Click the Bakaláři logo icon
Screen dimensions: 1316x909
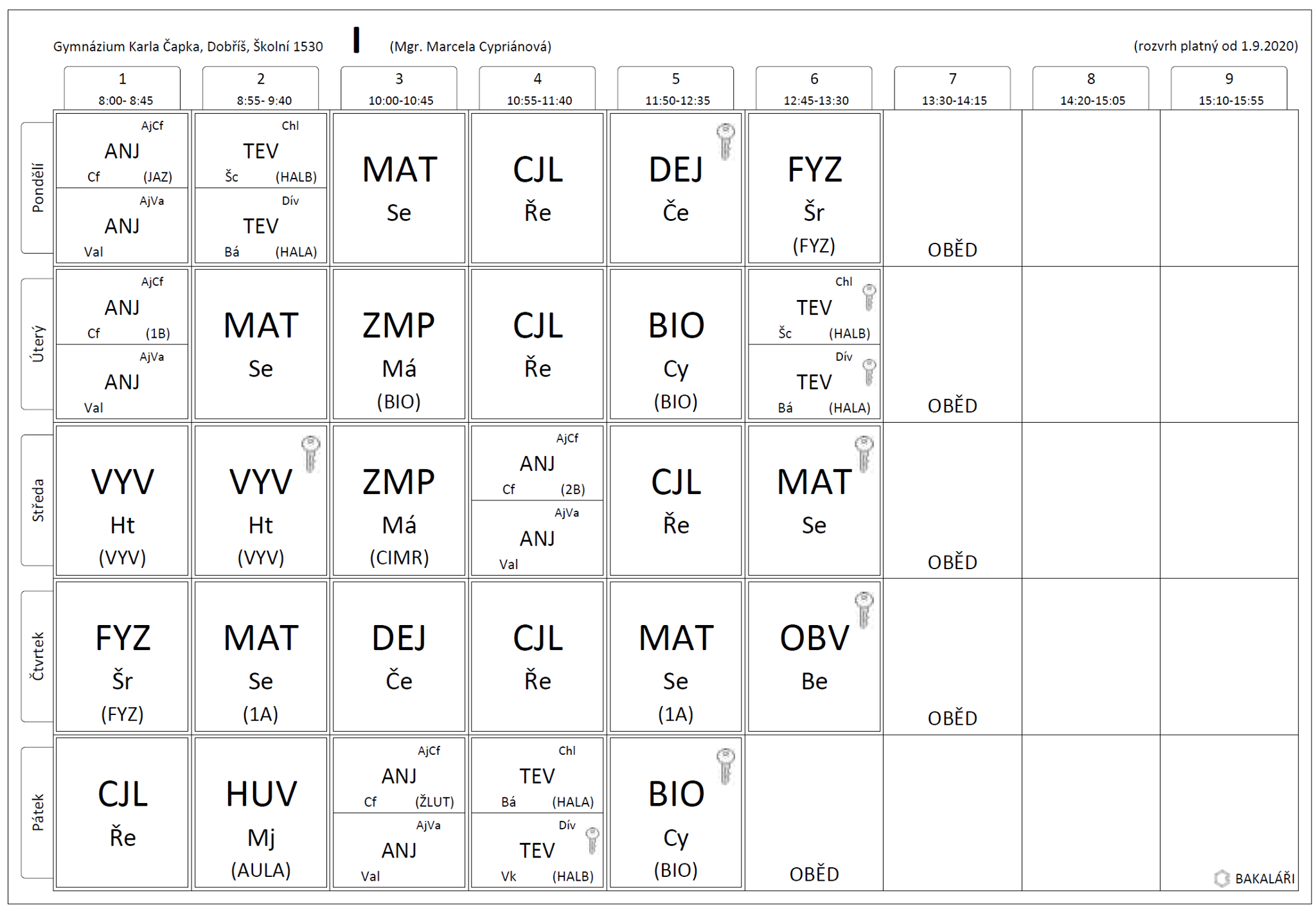coord(1222,878)
